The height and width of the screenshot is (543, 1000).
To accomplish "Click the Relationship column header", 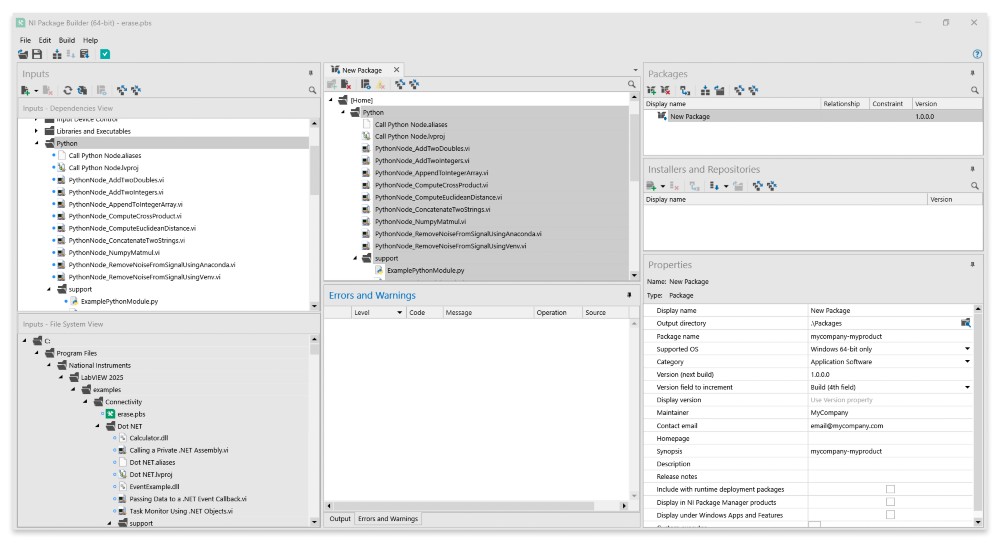I will [845, 103].
